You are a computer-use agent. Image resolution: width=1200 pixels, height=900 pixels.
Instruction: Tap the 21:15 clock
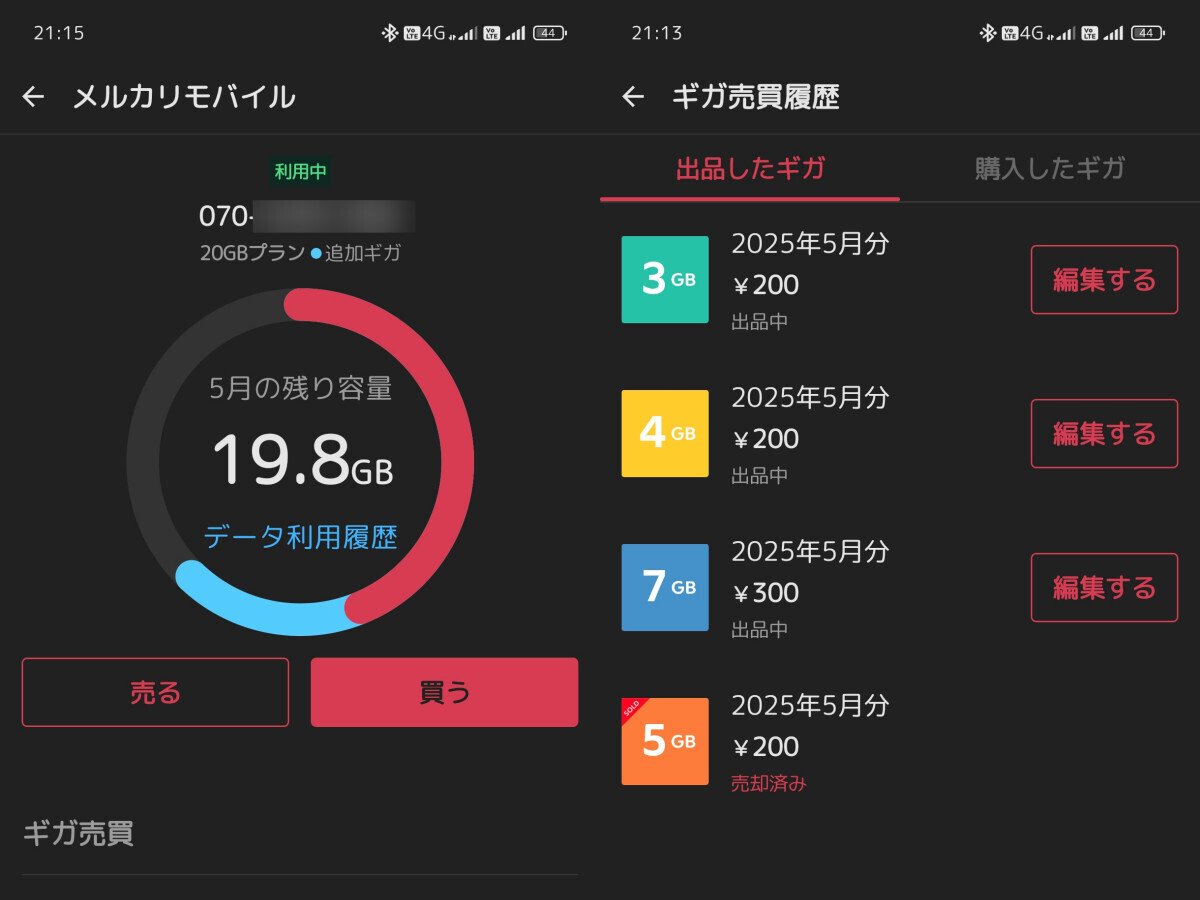click(x=59, y=33)
